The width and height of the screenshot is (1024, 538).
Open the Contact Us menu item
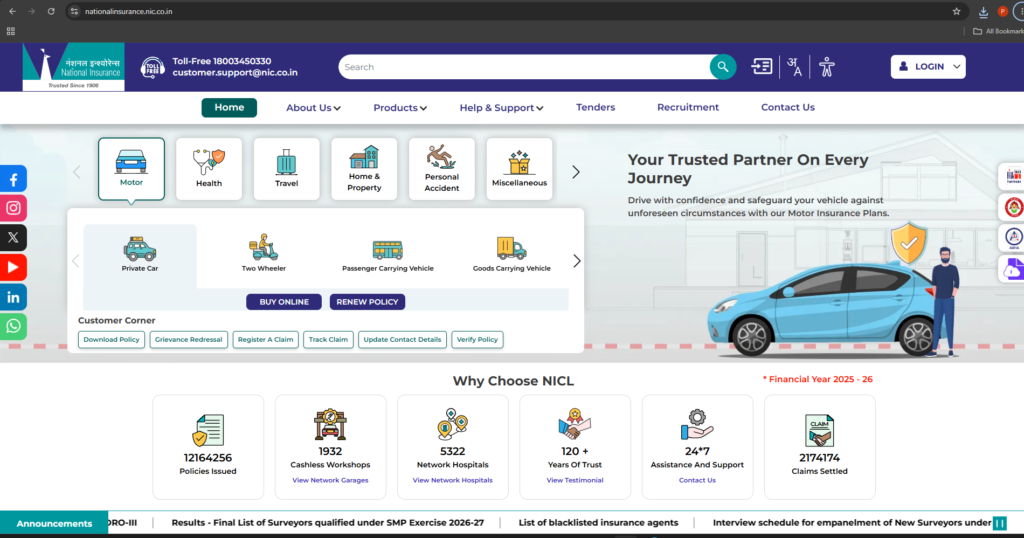tap(788, 107)
